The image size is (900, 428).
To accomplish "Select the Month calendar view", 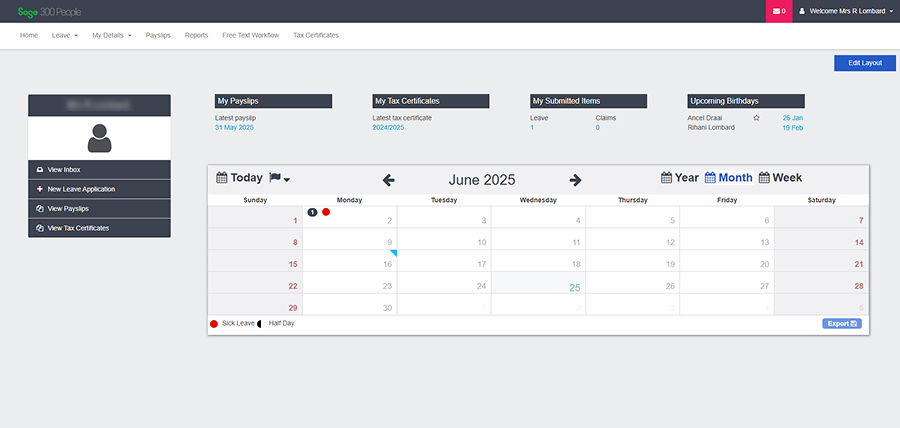I will [728, 178].
